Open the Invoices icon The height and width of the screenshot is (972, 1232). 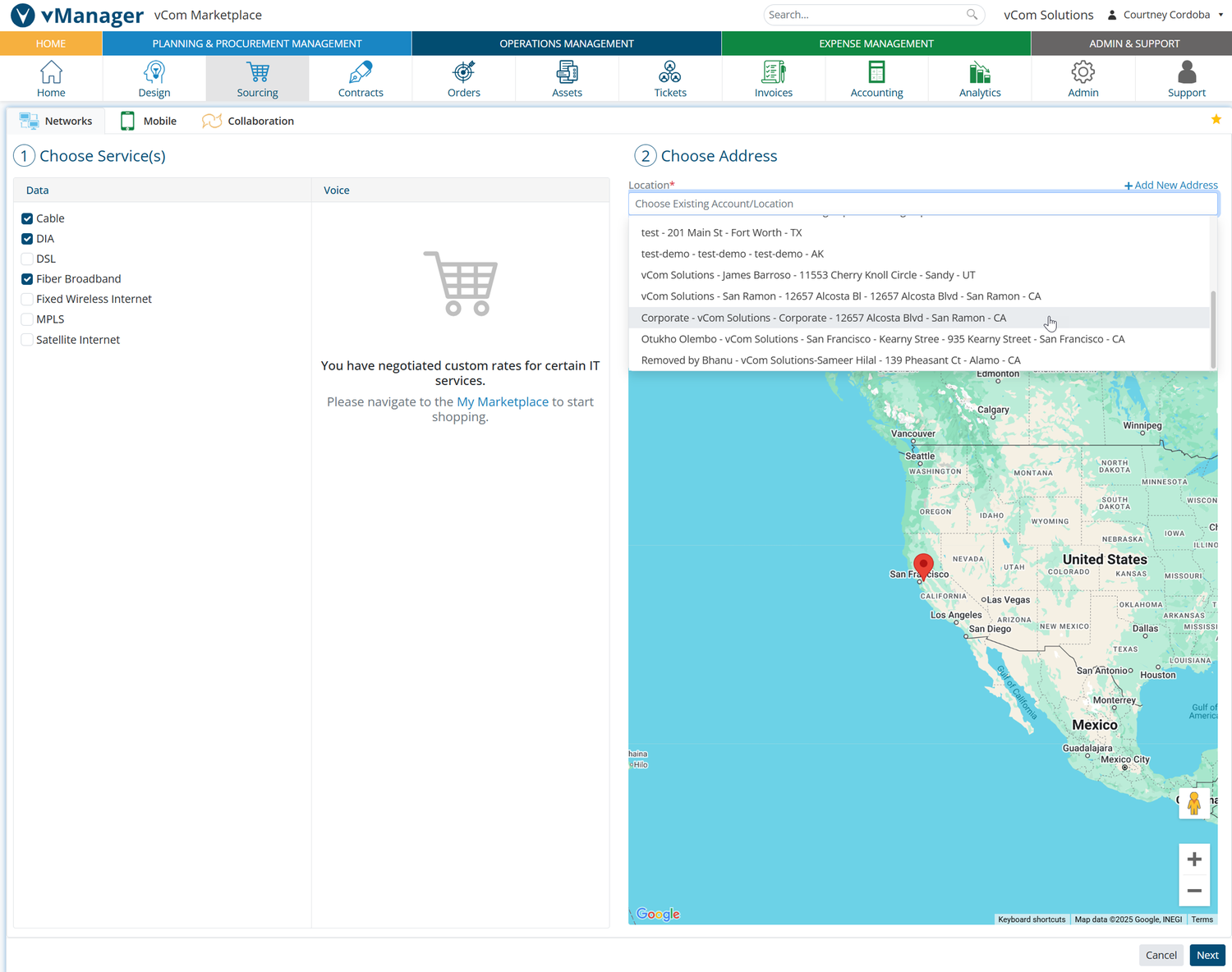click(774, 72)
